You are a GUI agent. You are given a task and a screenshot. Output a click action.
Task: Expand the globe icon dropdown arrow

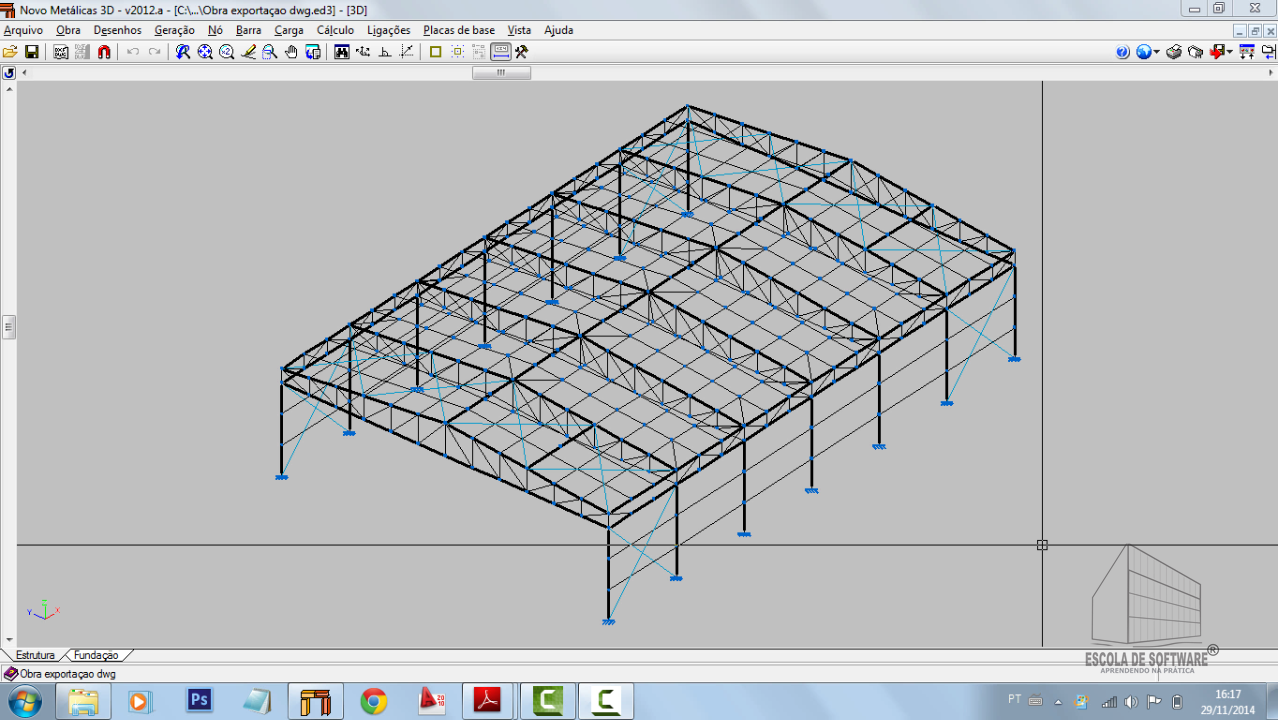pos(1157,52)
